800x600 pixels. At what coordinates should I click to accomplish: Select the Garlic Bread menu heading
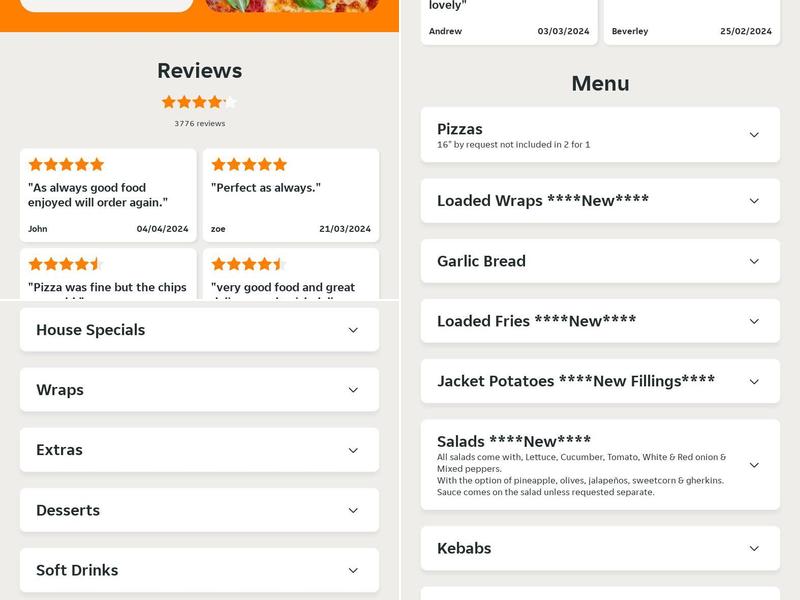pyautogui.click(x=481, y=261)
